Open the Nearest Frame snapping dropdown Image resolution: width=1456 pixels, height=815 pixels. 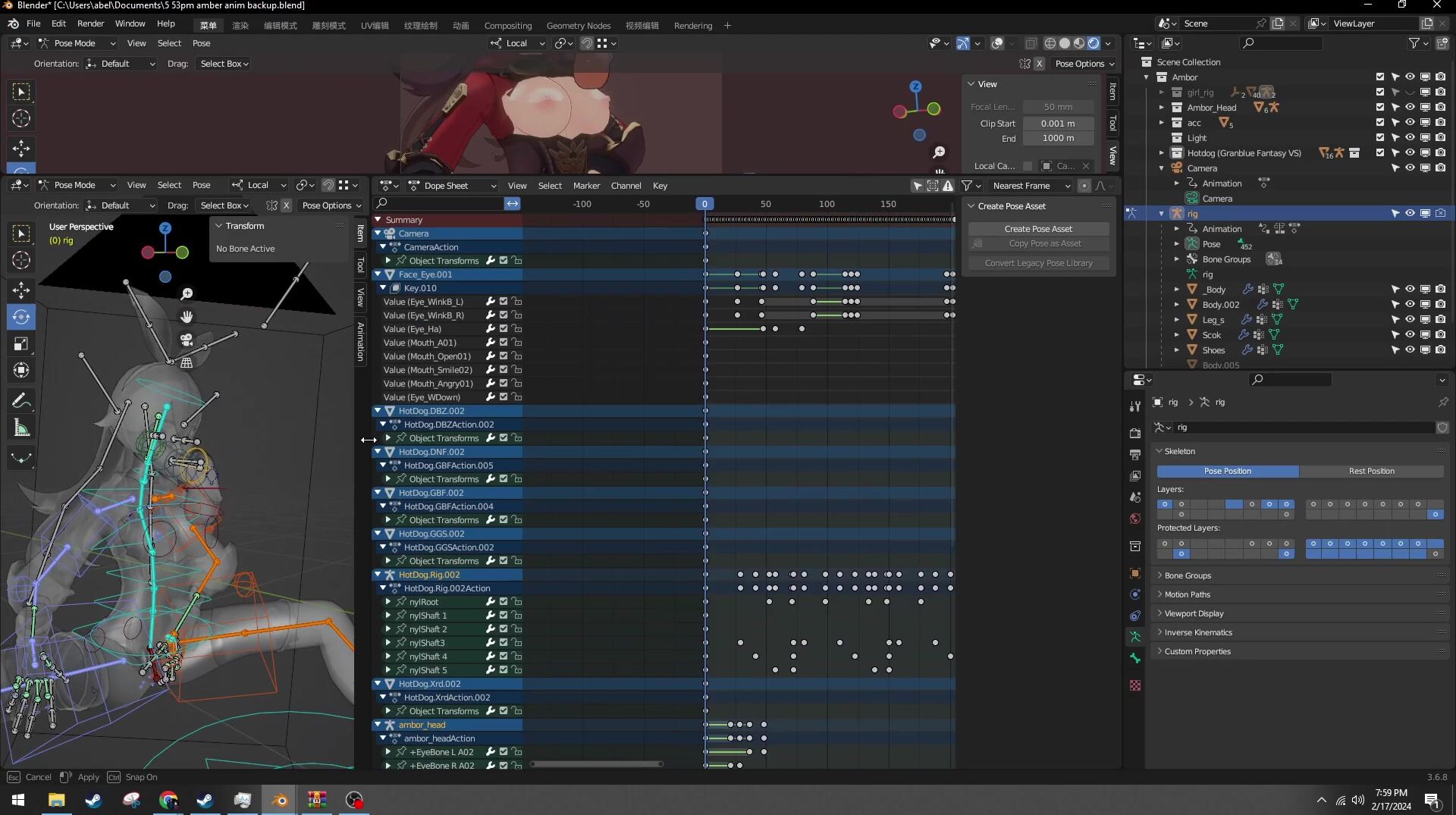[1031, 186]
